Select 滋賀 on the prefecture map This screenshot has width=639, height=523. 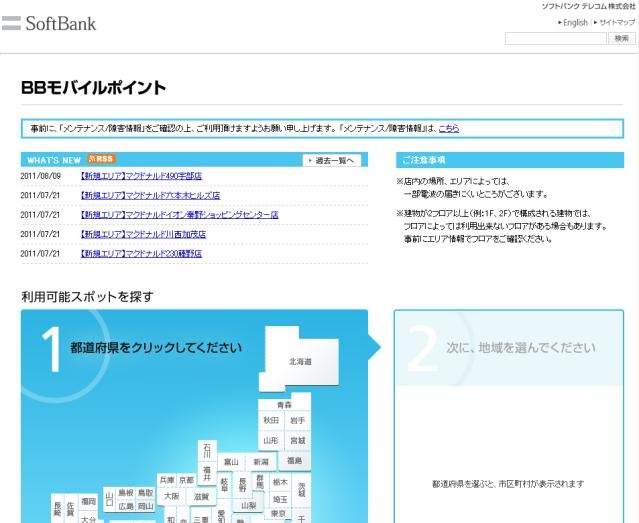click(x=201, y=497)
